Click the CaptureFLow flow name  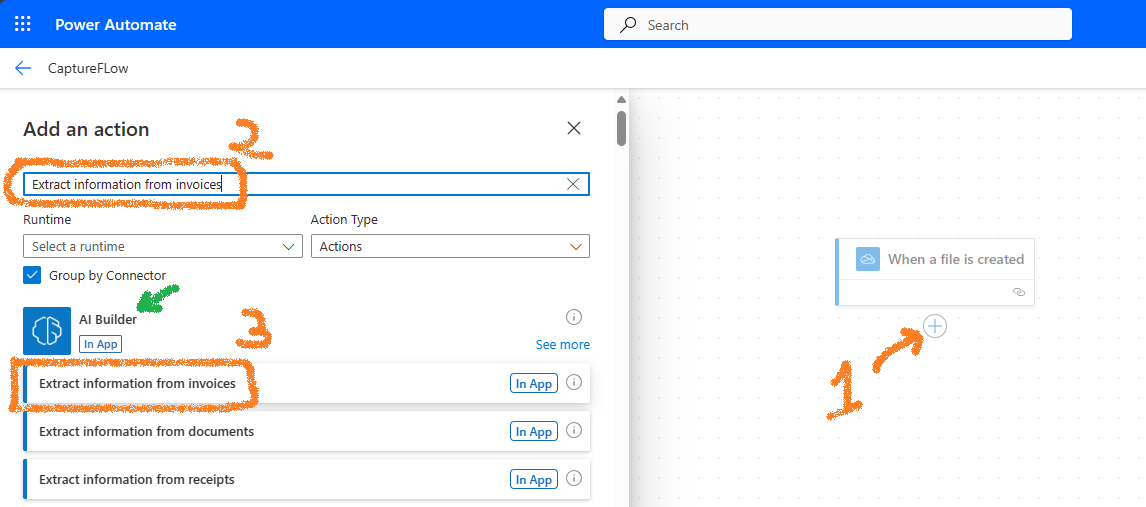click(x=88, y=69)
